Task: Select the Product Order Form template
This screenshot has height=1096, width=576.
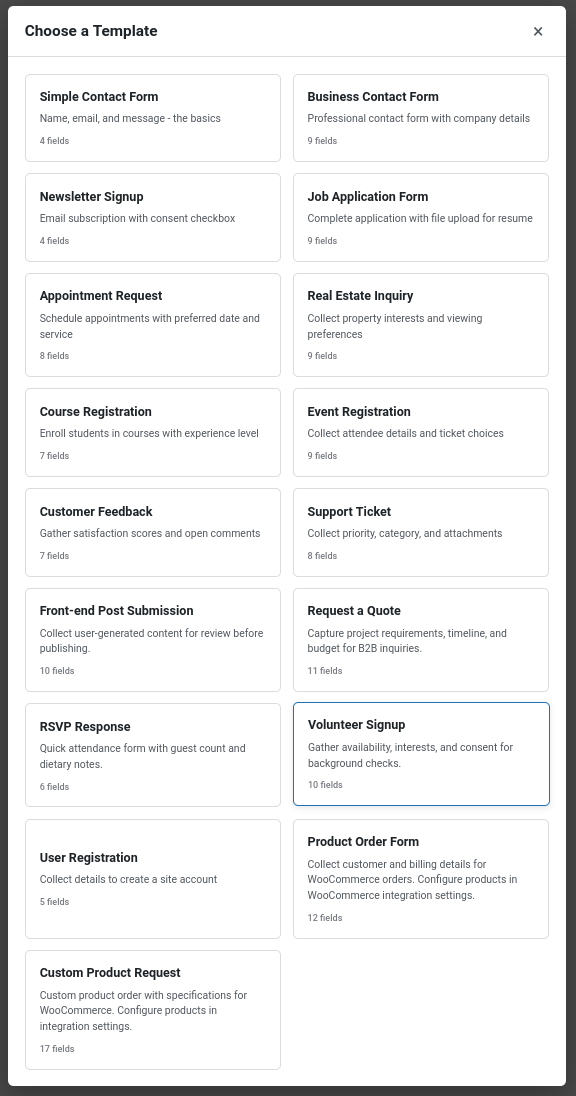Action: point(420,878)
